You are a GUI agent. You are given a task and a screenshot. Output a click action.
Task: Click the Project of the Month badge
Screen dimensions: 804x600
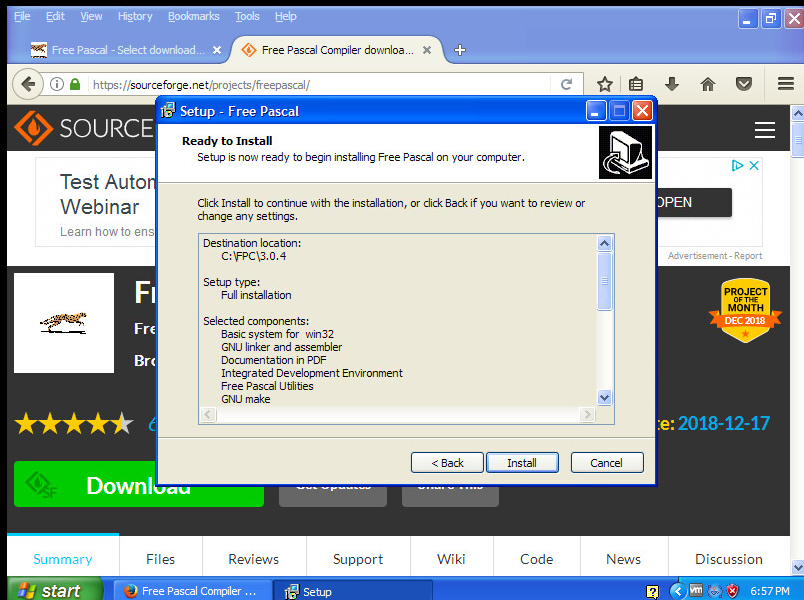(745, 310)
